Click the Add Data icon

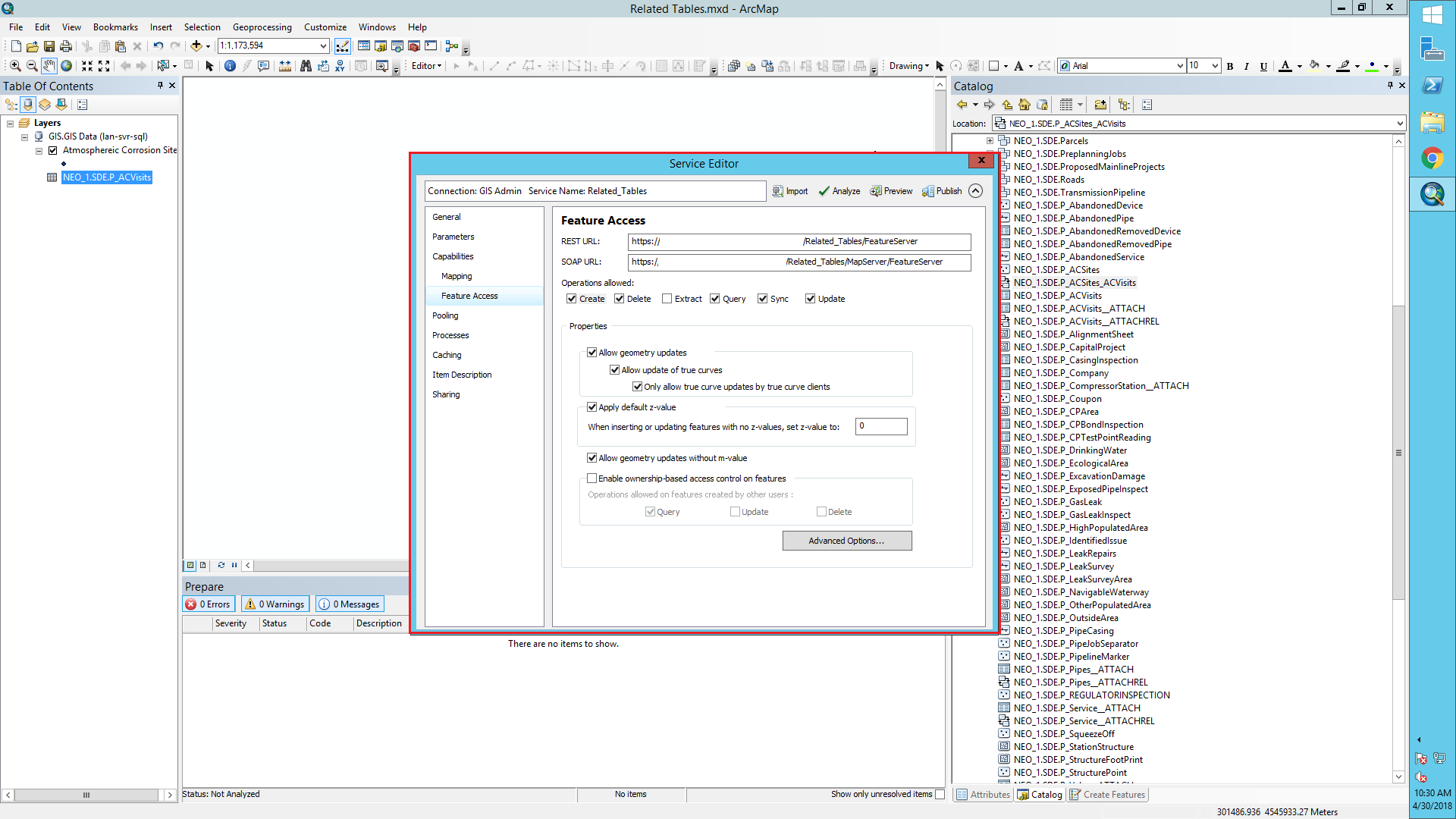click(x=196, y=46)
